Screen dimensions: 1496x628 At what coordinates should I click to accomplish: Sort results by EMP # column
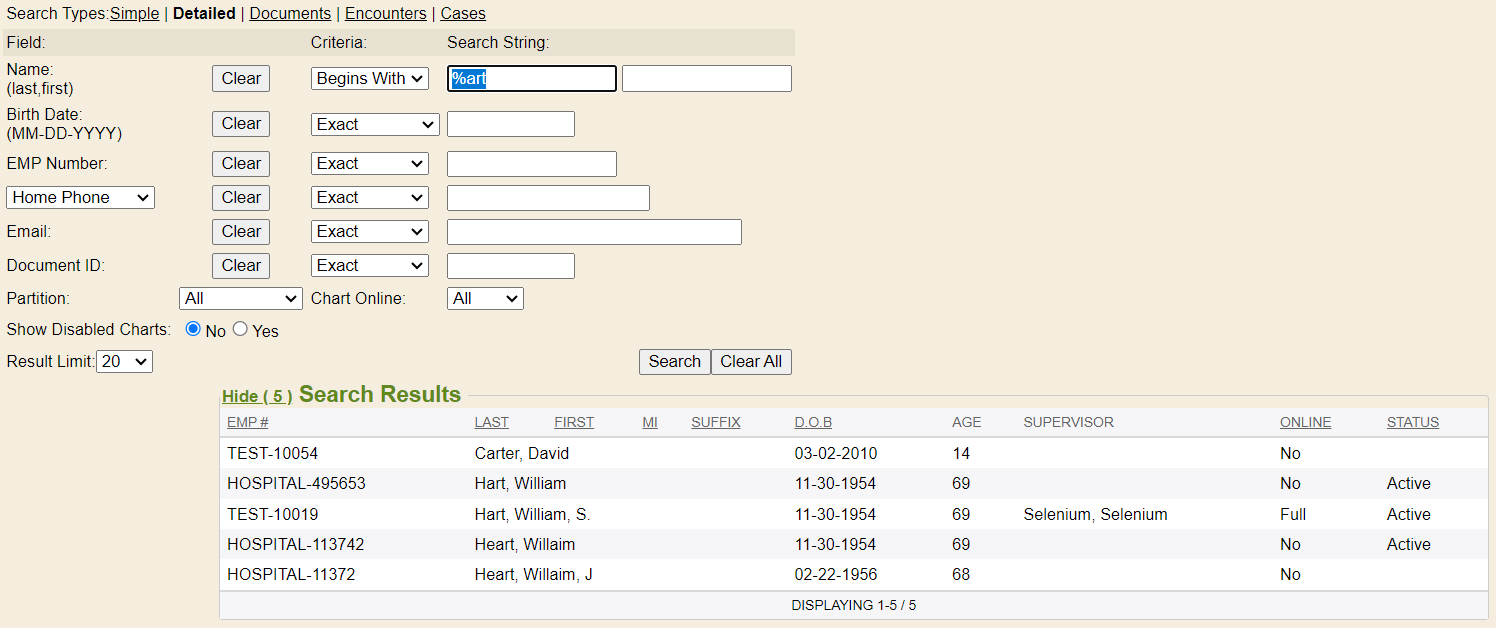247,422
